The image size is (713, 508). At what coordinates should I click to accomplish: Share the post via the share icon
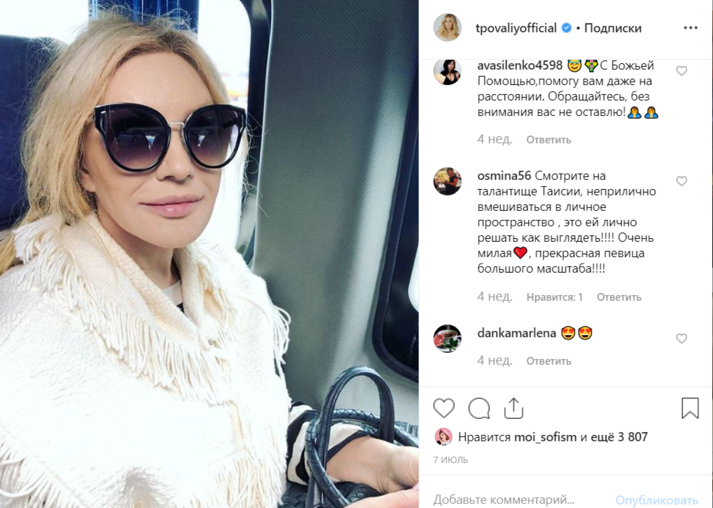[x=513, y=408]
